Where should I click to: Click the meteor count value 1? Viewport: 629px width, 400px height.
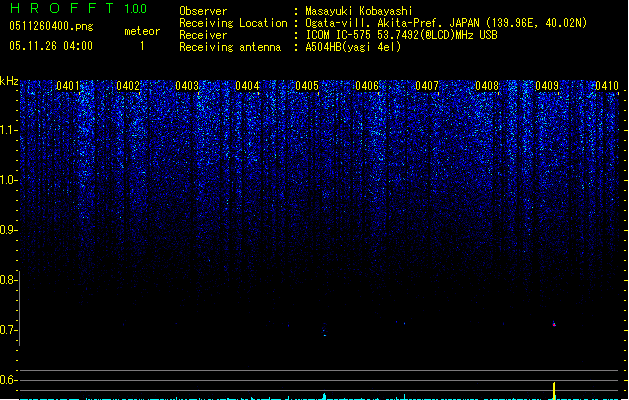(x=142, y=46)
